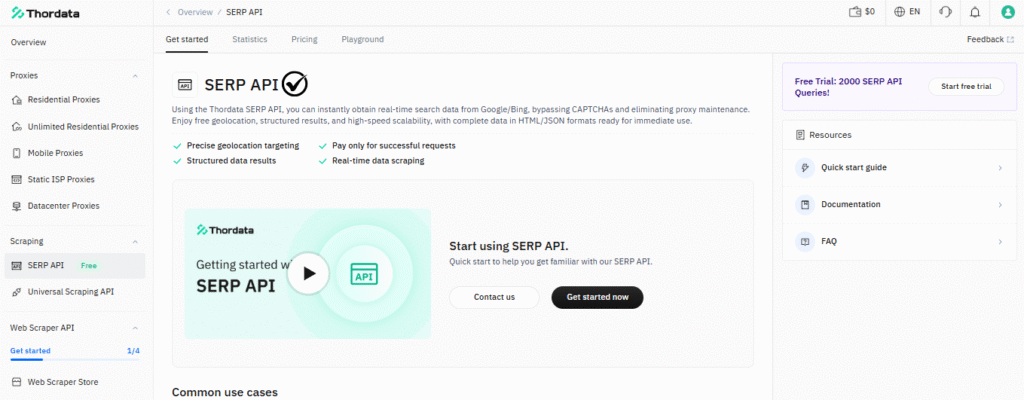This screenshot has height=400, width=1024.
Task: Open Residential Proxies from sidebar
Action: (64, 100)
